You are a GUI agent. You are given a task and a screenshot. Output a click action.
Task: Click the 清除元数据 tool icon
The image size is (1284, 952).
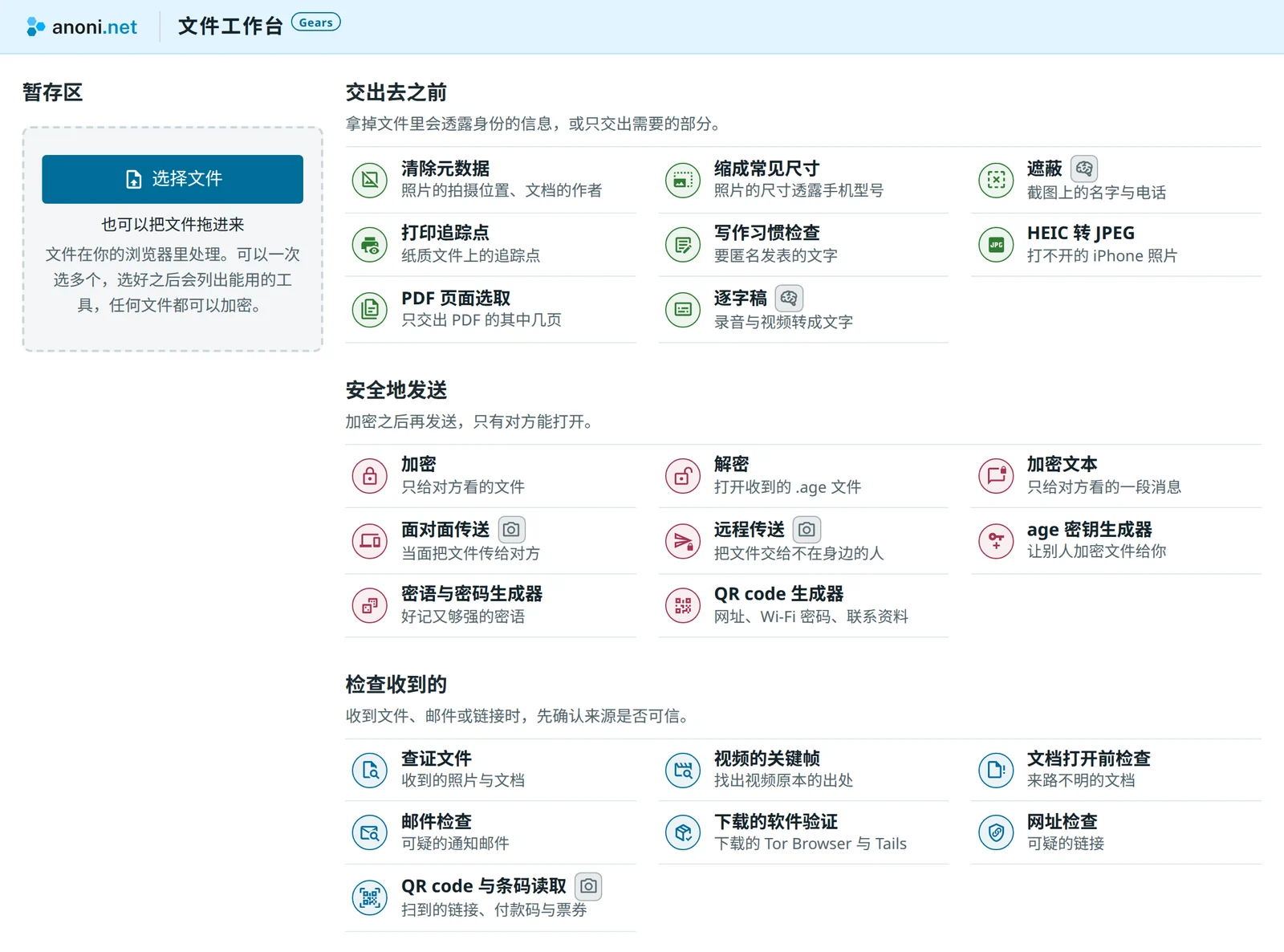(370, 179)
